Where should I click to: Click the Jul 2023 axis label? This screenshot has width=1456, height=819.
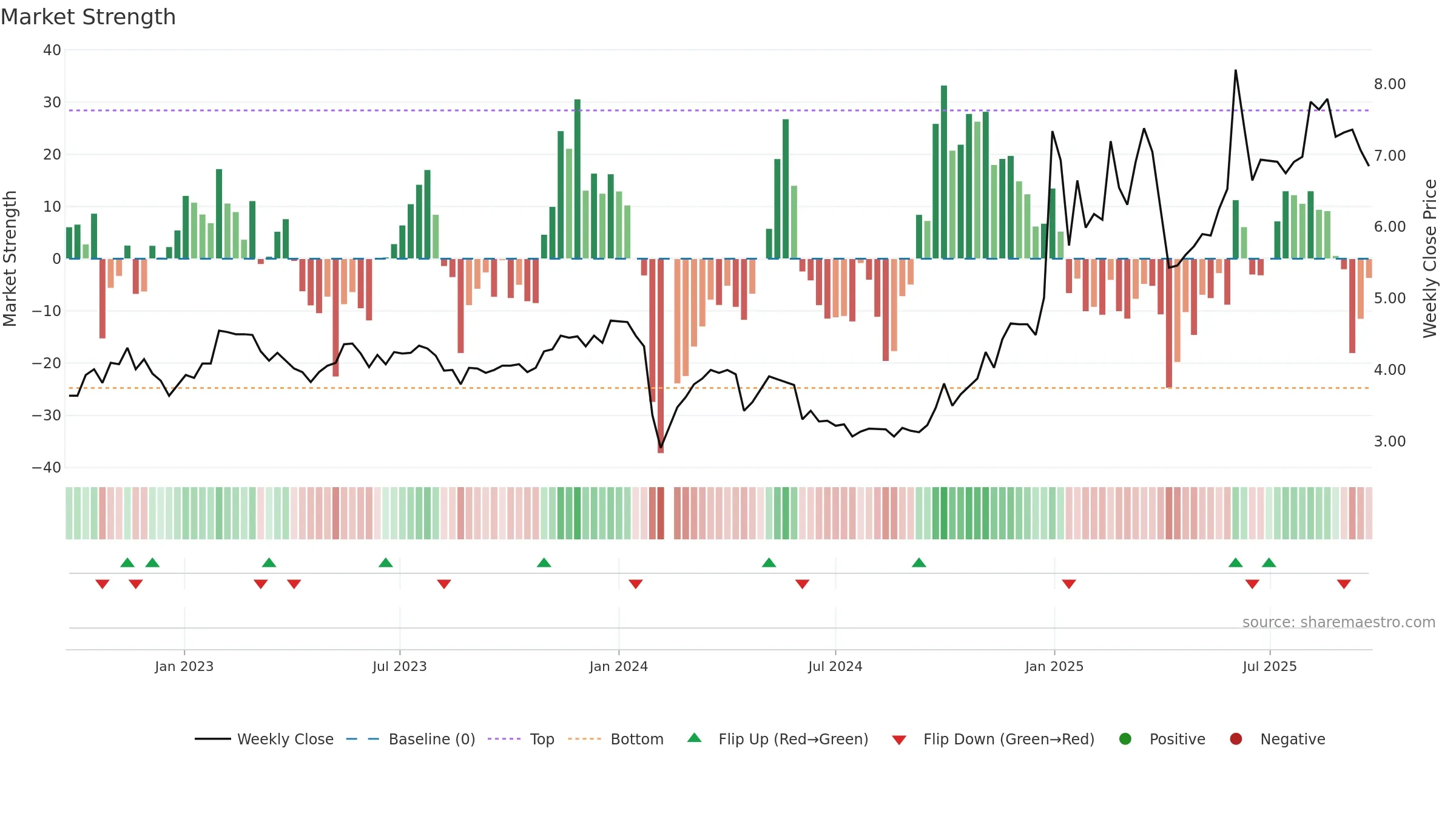(400, 666)
